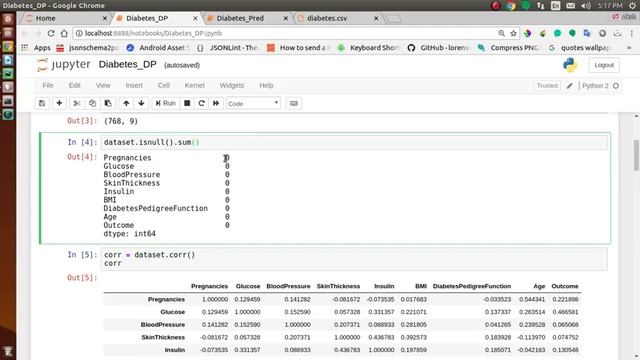
Task: Show more bookmarks with the chevron
Action: point(629,48)
